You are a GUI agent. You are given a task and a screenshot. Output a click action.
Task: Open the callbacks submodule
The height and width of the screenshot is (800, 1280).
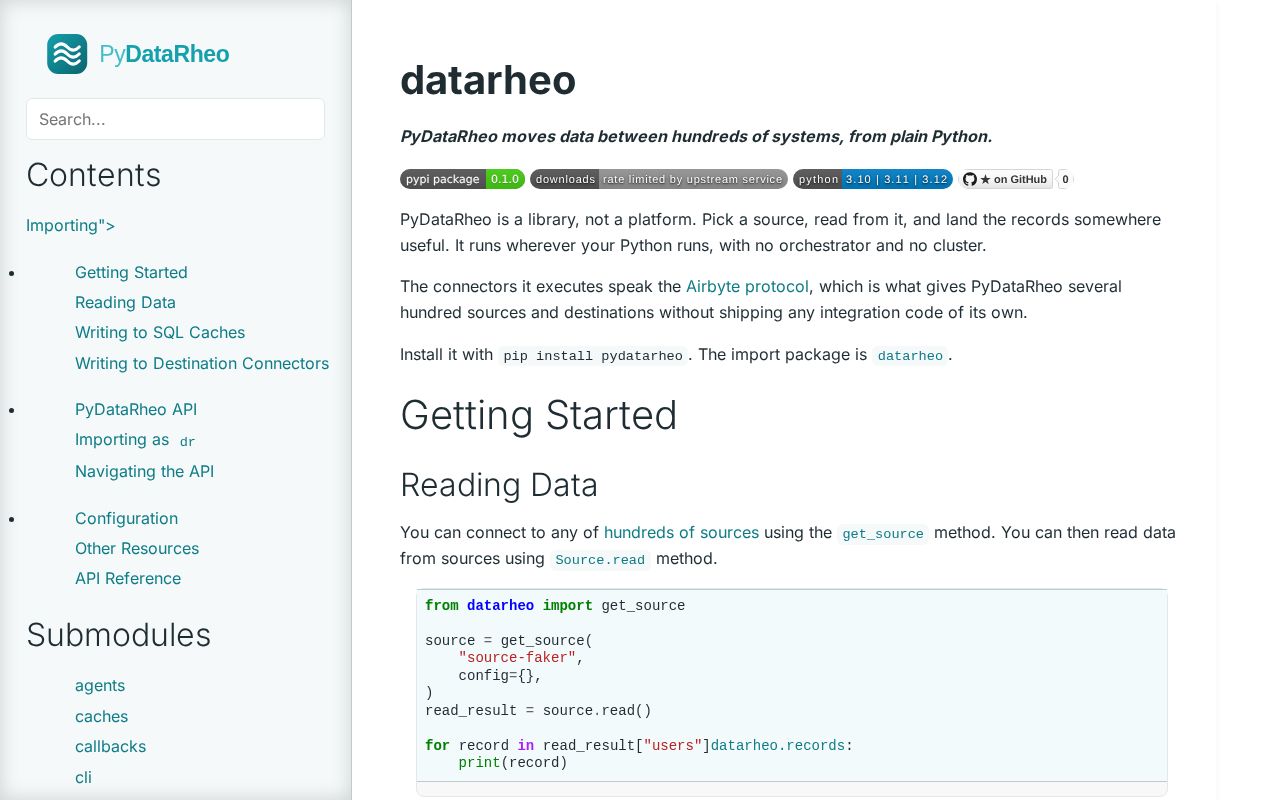[x=110, y=746]
